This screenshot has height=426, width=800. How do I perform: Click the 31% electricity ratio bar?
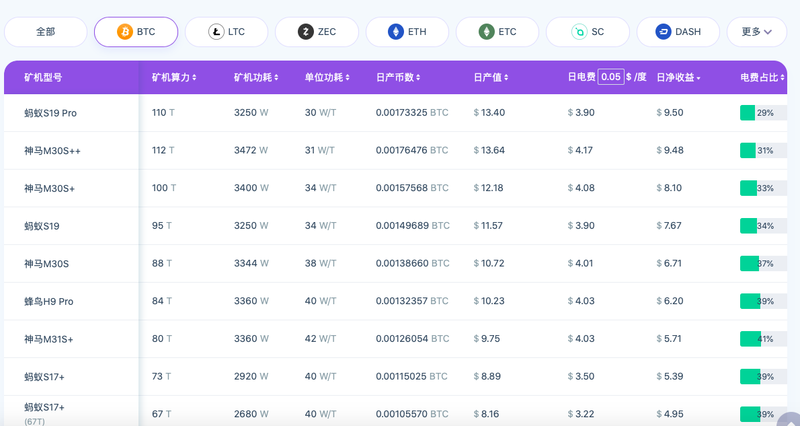tap(763, 151)
